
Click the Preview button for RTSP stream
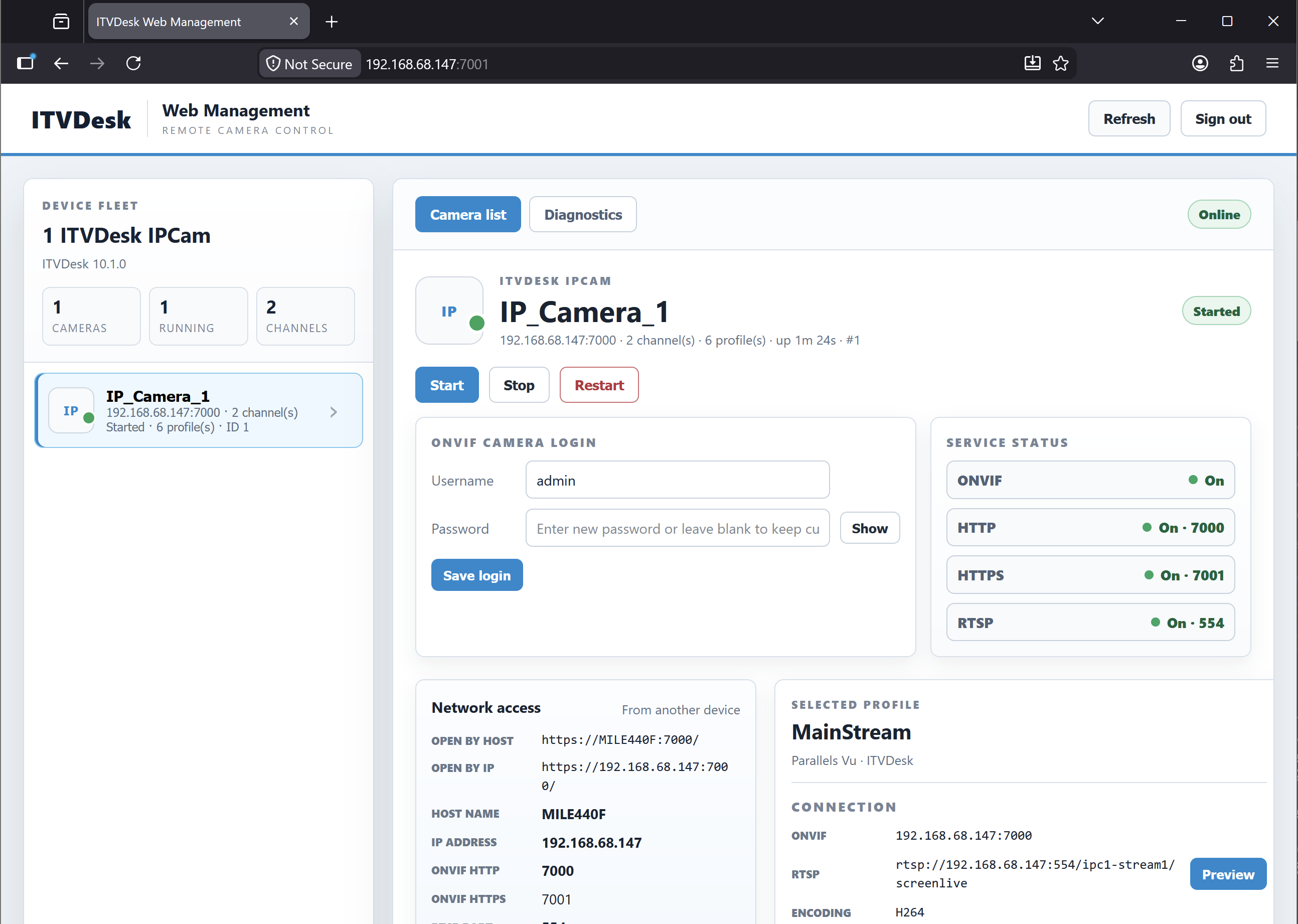pos(1228,874)
